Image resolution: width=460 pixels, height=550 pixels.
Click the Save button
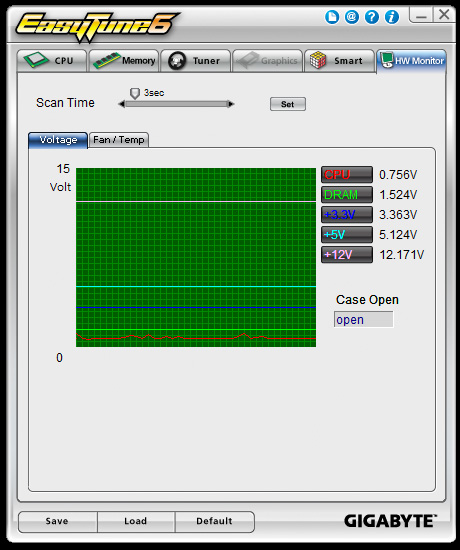[58, 522]
